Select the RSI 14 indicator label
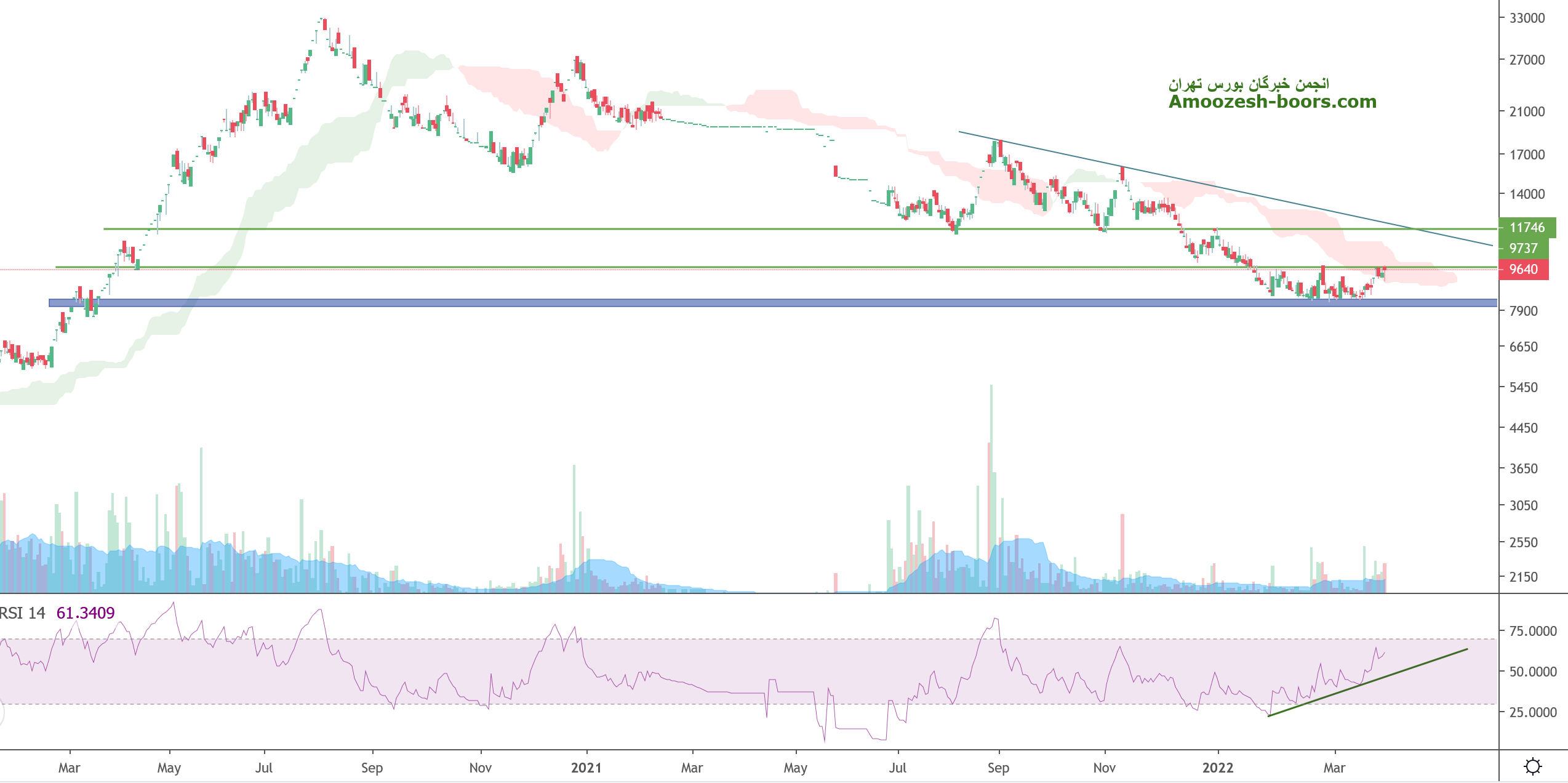Image resolution: width=1568 pixels, height=783 pixels. tap(23, 613)
